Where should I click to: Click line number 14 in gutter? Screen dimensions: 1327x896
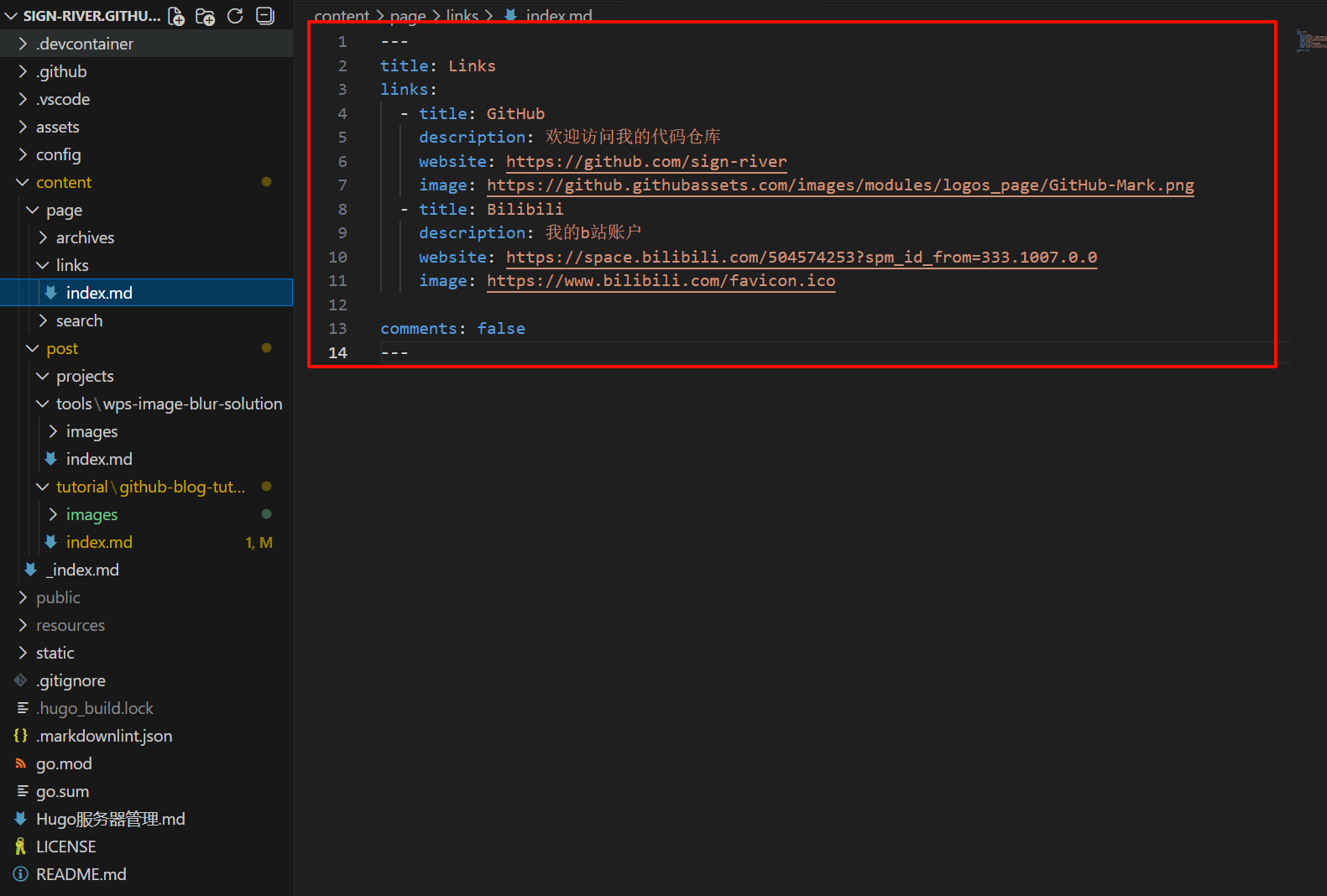tap(338, 352)
